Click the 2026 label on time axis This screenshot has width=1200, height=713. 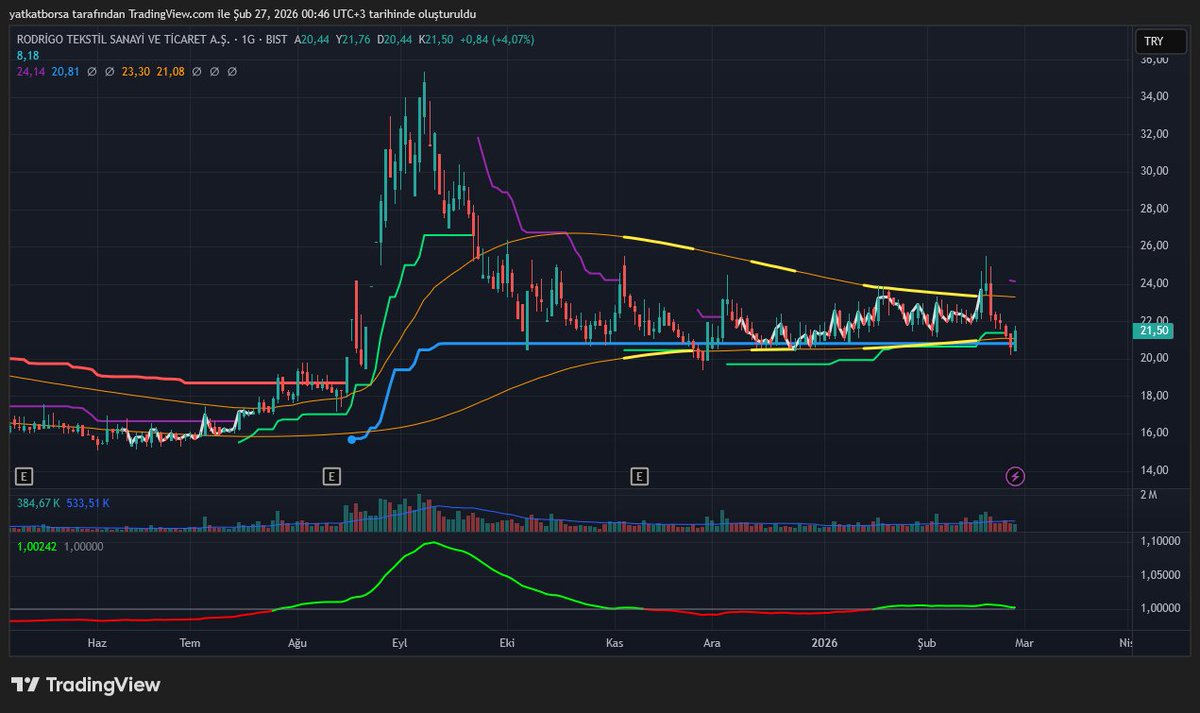point(825,643)
